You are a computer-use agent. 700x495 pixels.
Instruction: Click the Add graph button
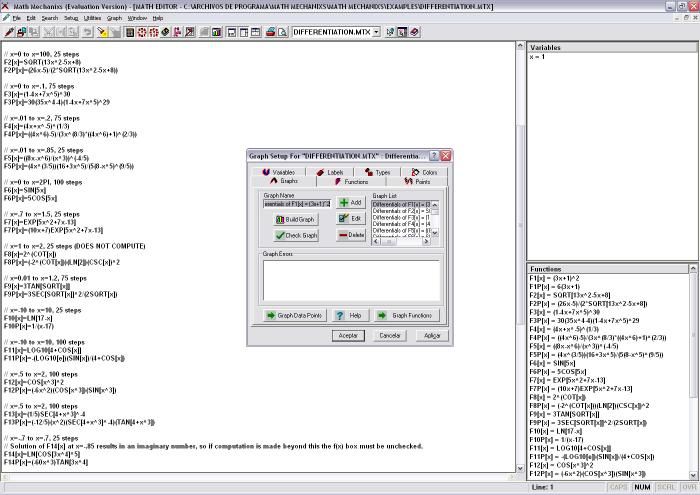tap(351, 203)
